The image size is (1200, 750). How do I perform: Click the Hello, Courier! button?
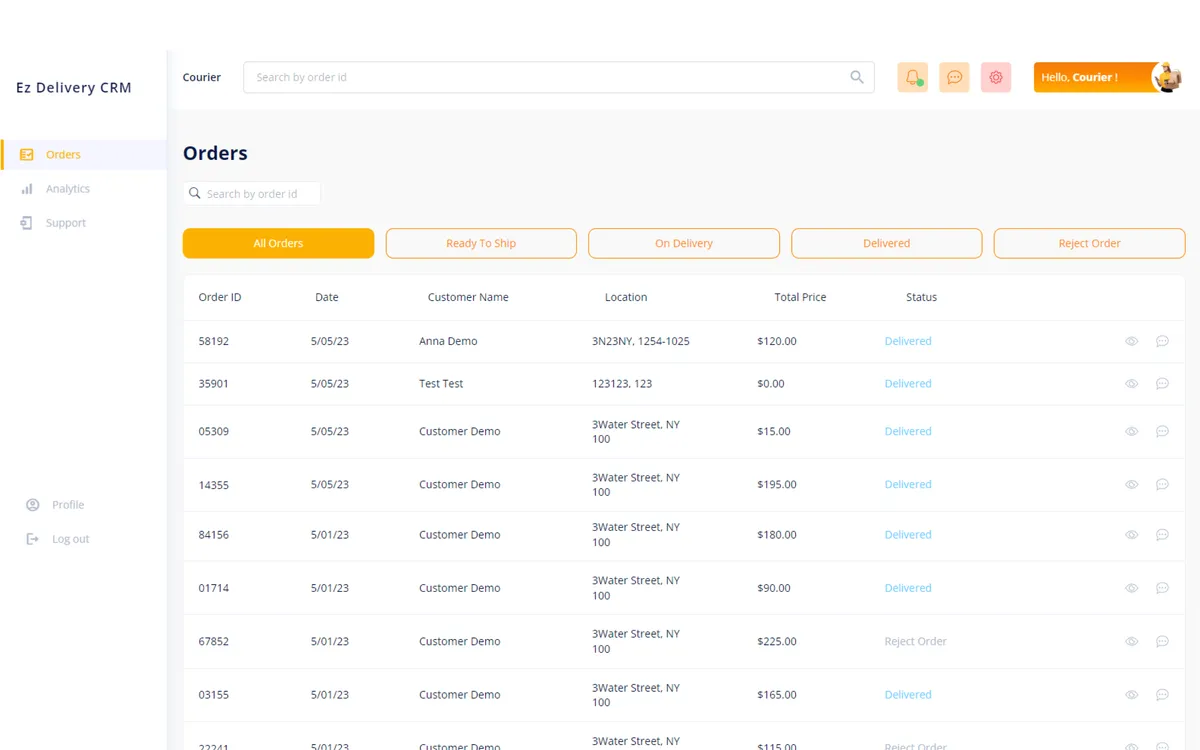pyautogui.click(x=1109, y=77)
